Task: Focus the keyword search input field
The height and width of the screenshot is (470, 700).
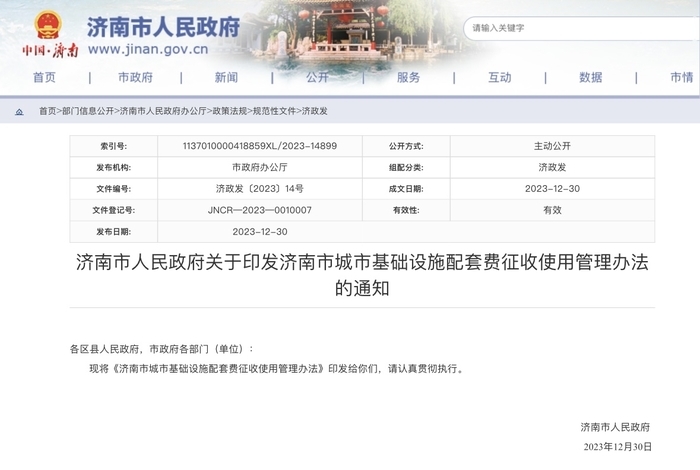Action: 581,28
